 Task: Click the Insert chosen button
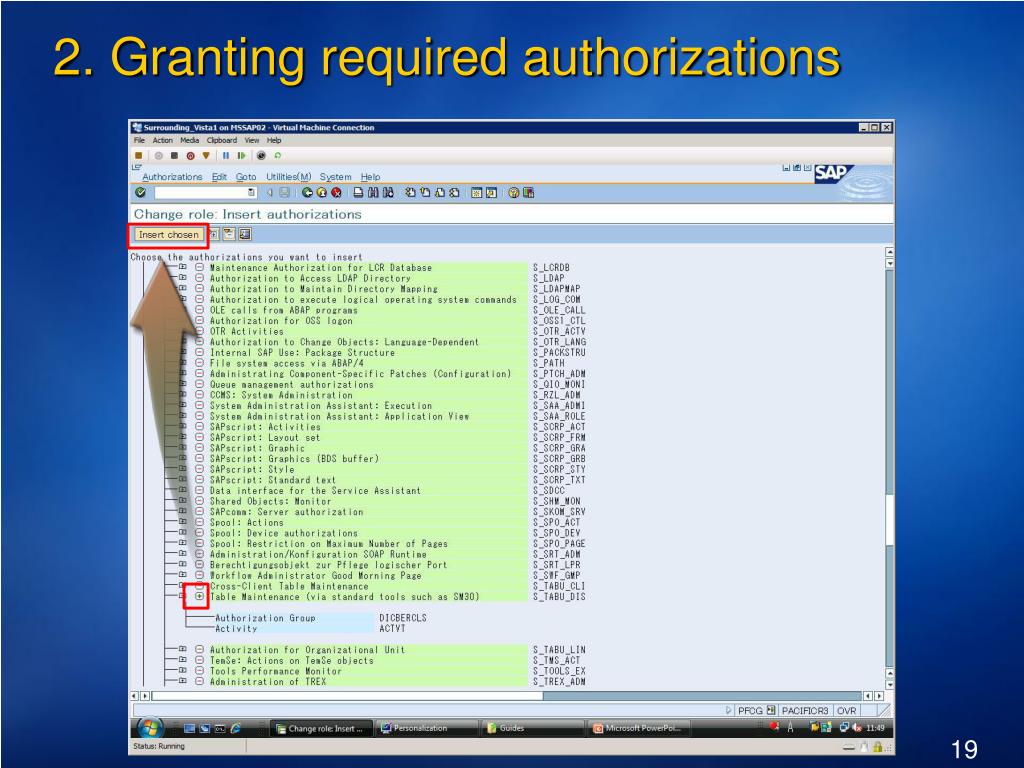(168, 234)
